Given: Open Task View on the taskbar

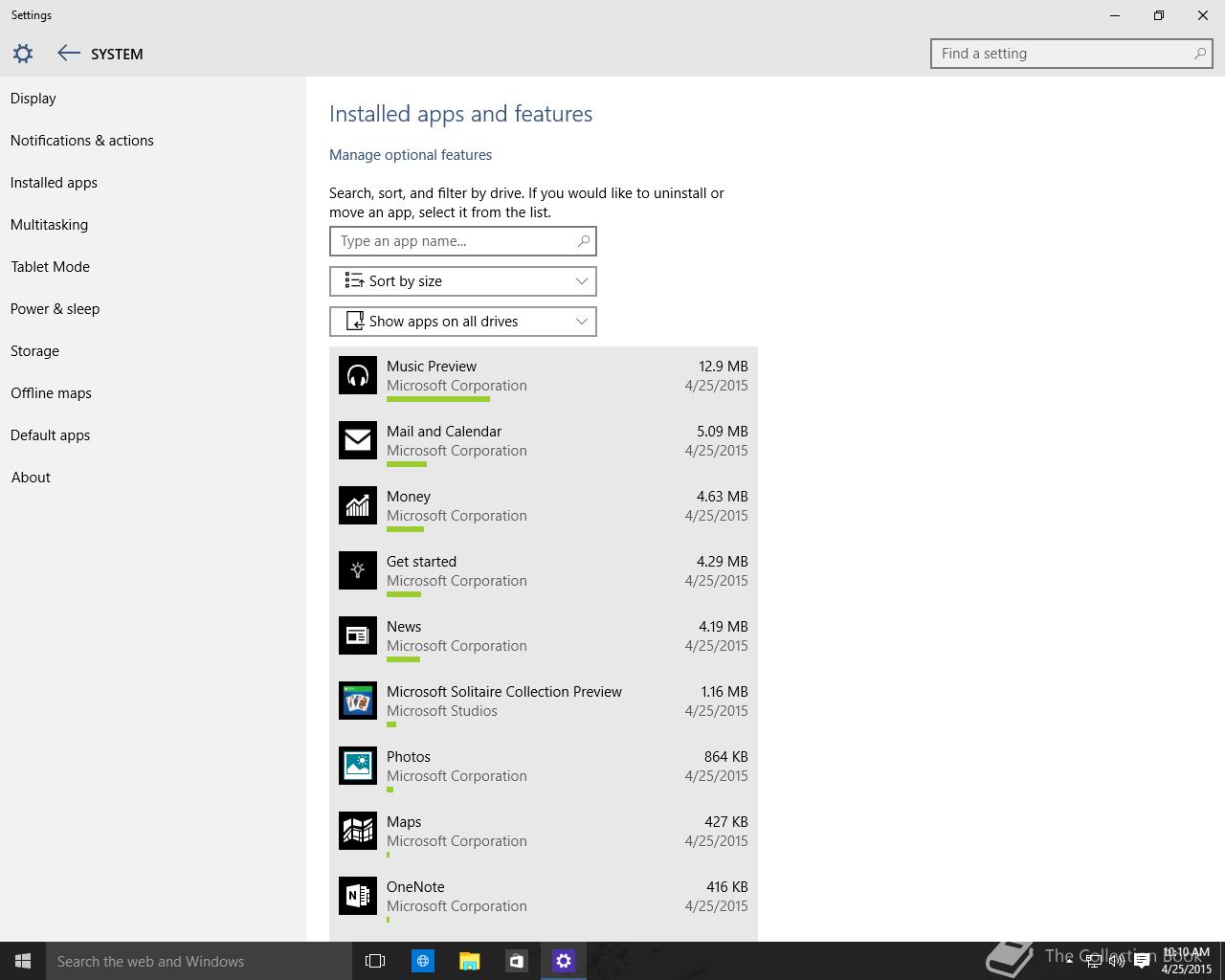Looking at the screenshot, I should tap(375, 961).
